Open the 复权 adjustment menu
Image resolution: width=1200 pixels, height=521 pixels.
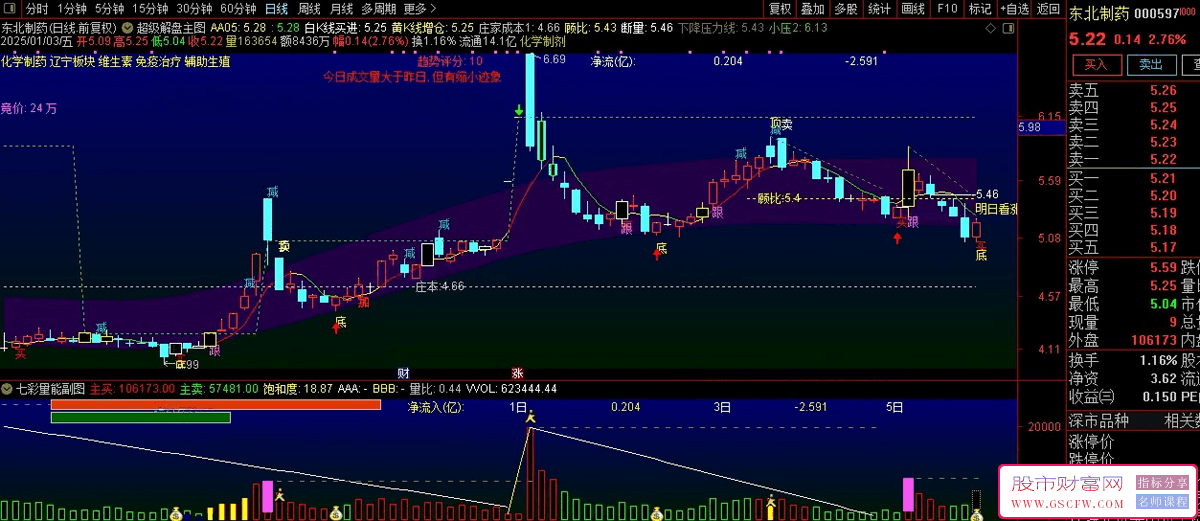[x=780, y=8]
